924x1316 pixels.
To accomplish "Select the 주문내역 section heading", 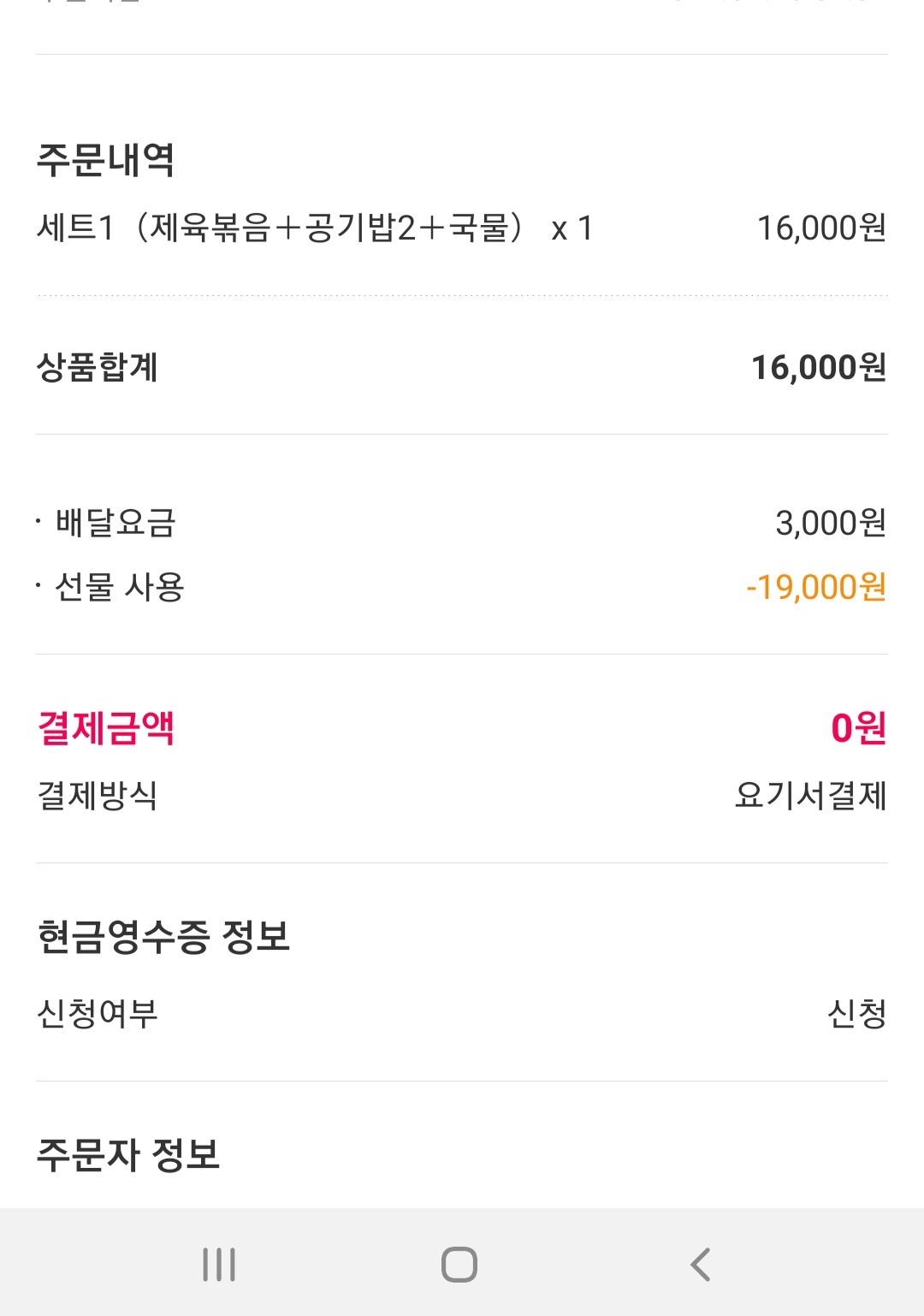I will tap(106, 160).
